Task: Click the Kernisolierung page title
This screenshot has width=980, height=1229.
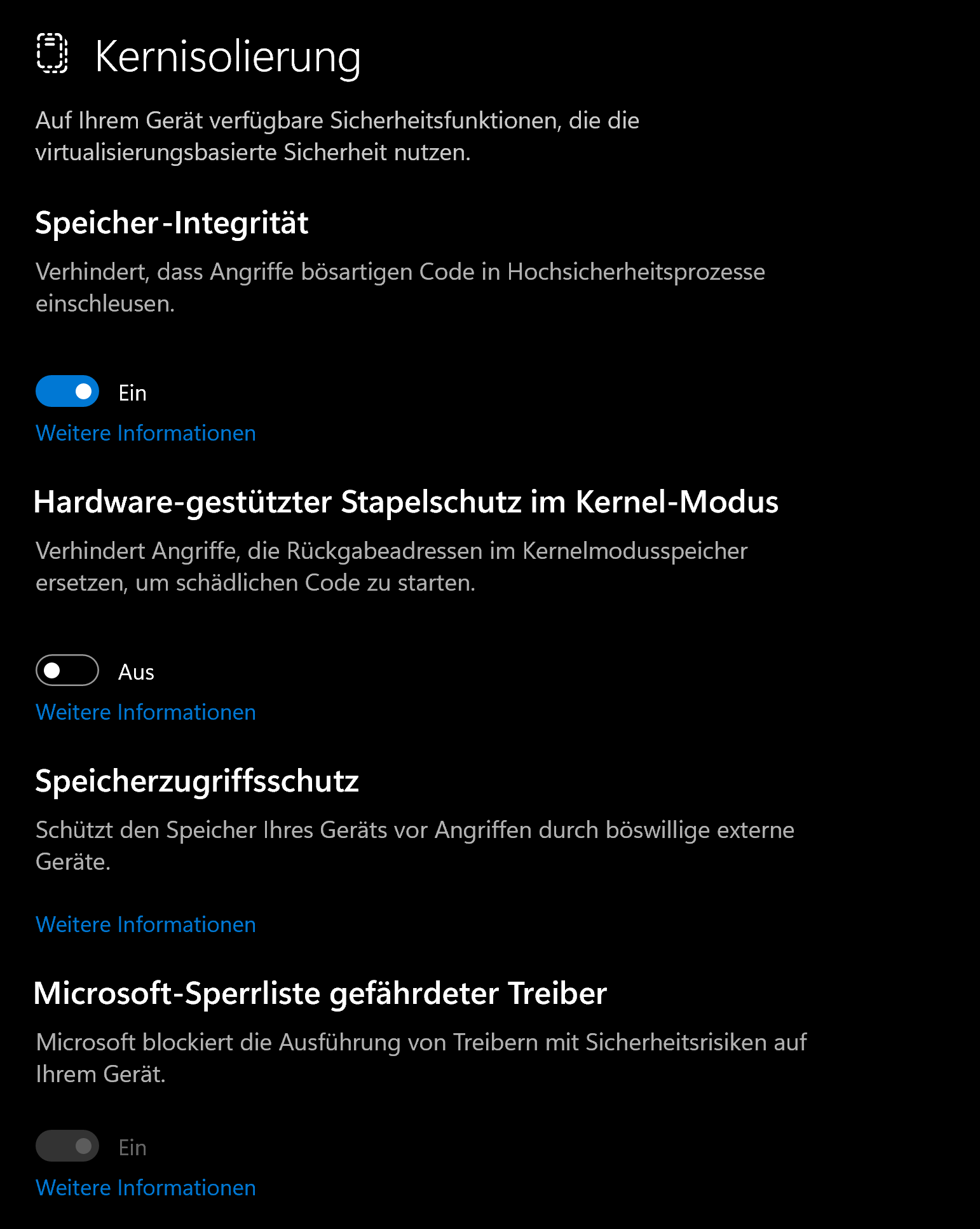Action: [x=228, y=57]
